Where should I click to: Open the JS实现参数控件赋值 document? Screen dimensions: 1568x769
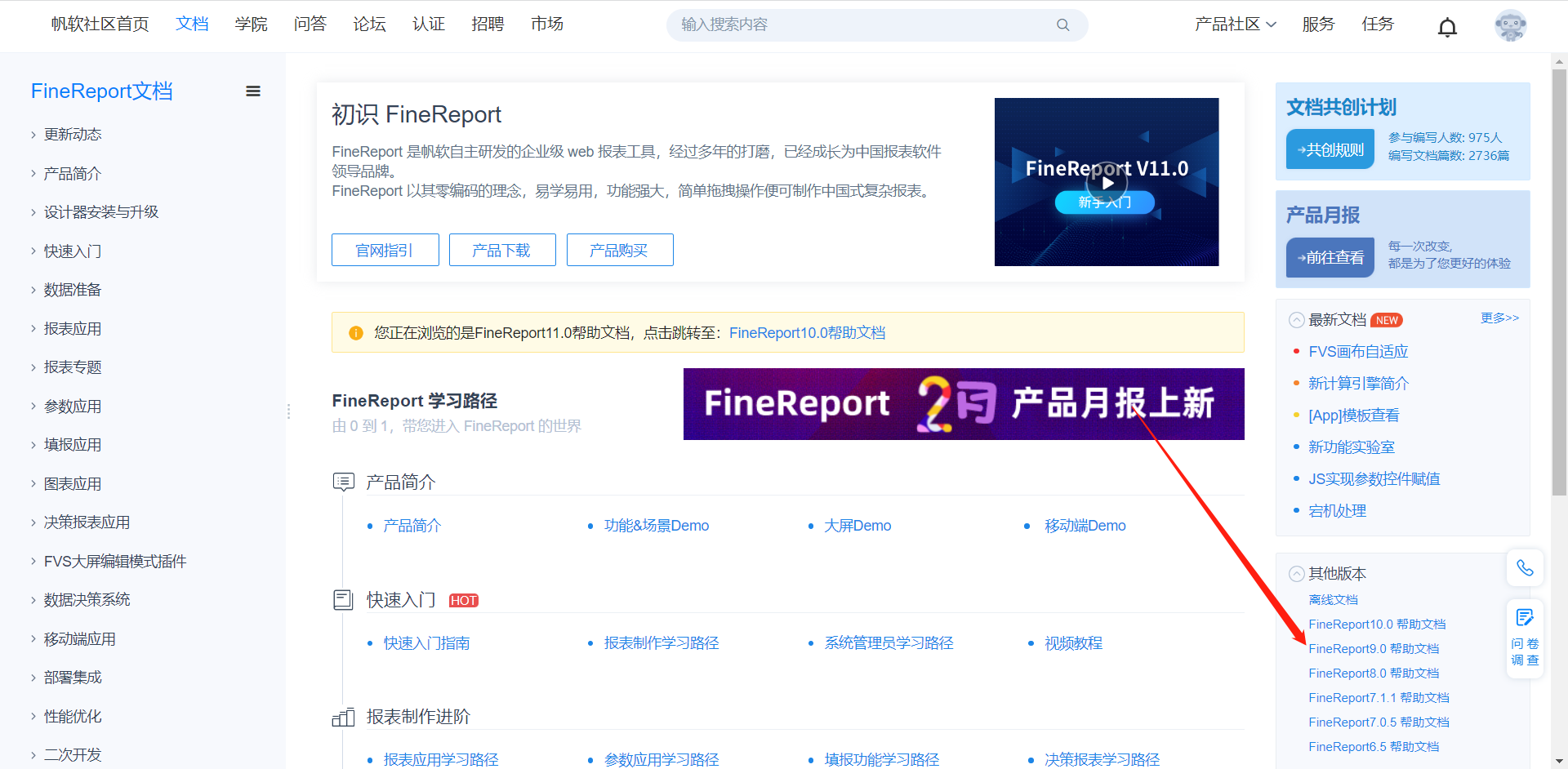1374,479
